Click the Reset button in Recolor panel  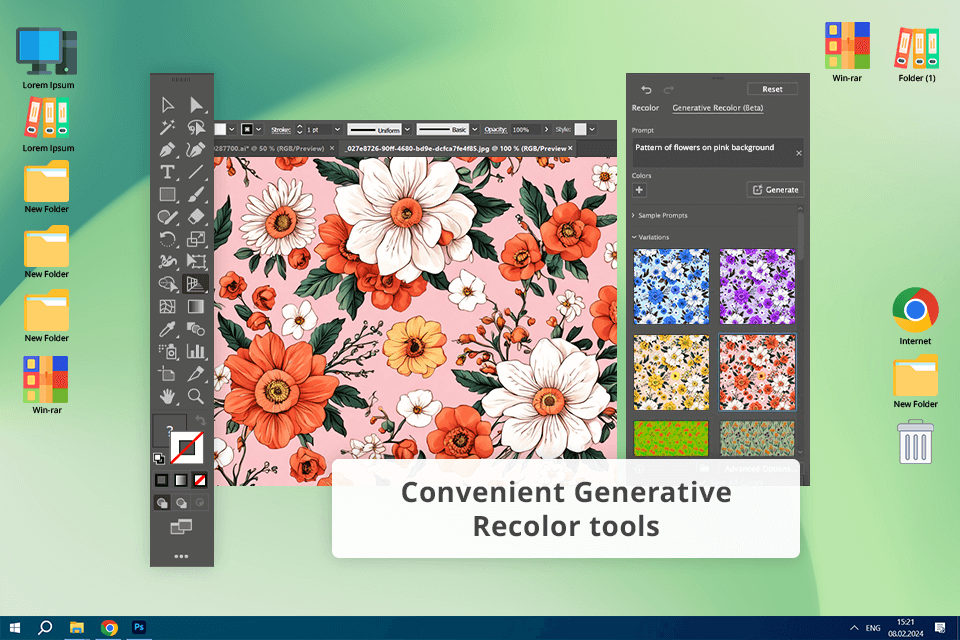pyautogui.click(x=772, y=89)
